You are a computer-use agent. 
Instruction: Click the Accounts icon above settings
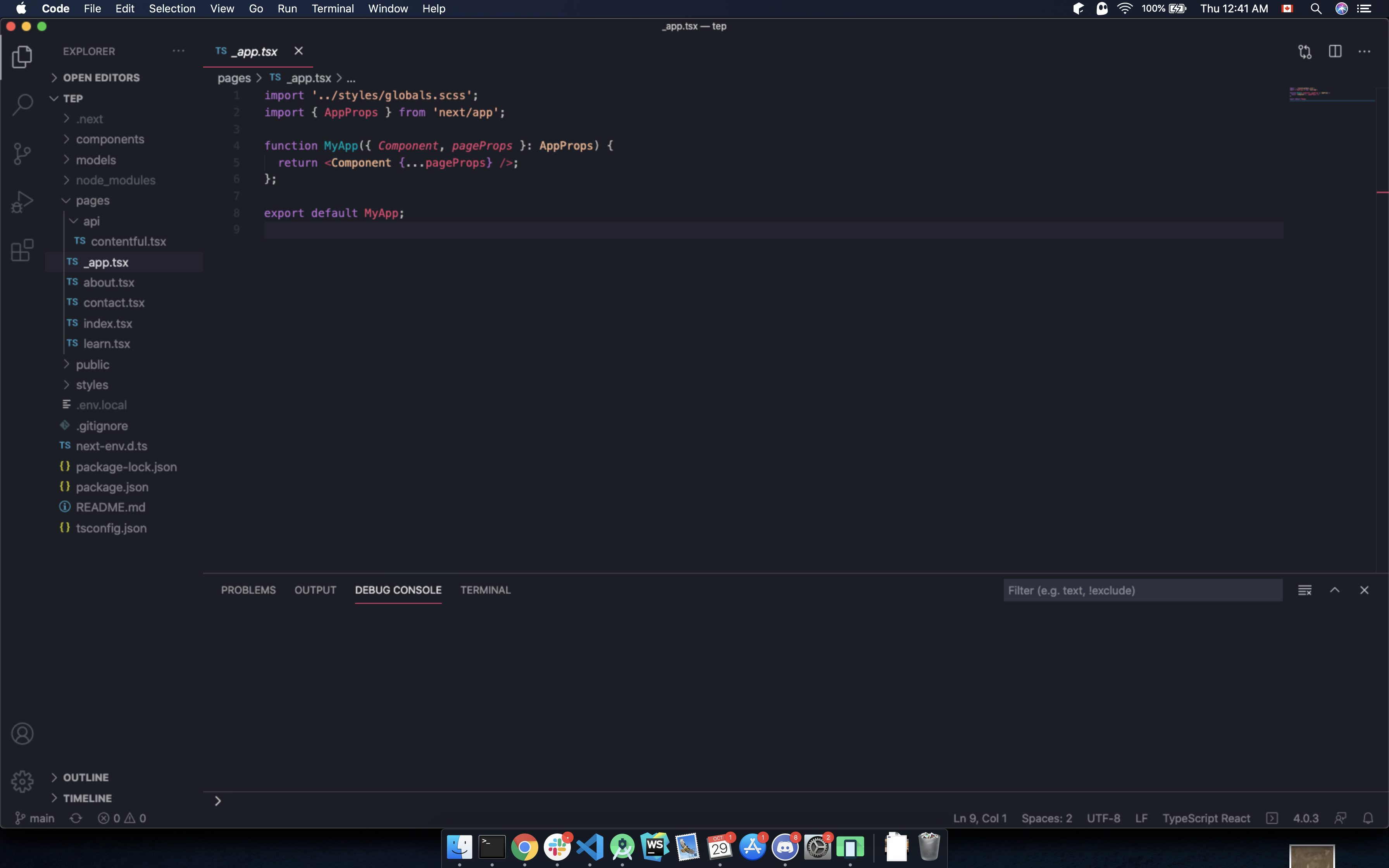(x=22, y=732)
